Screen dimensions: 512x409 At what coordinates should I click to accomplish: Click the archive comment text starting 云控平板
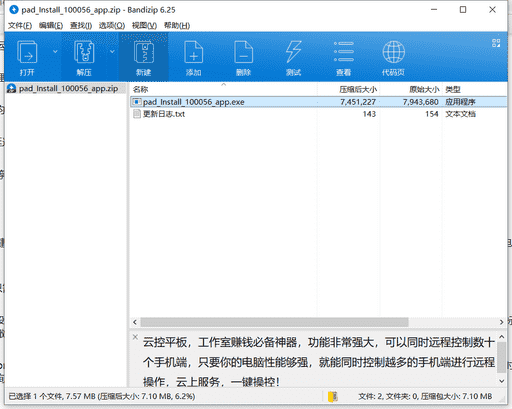319,362
